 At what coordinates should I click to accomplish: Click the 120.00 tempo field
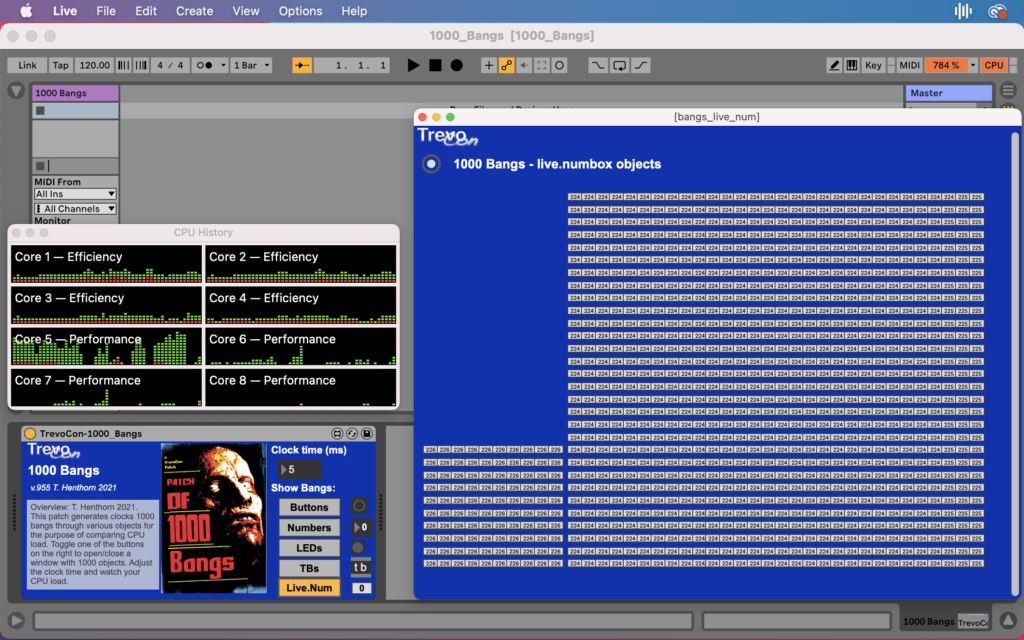pos(94,65)
